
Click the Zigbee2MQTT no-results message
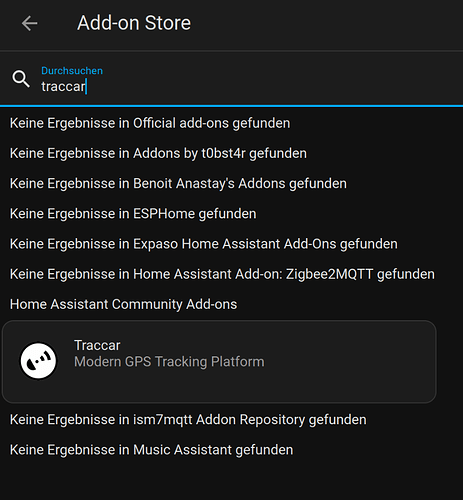pos(222,274)
